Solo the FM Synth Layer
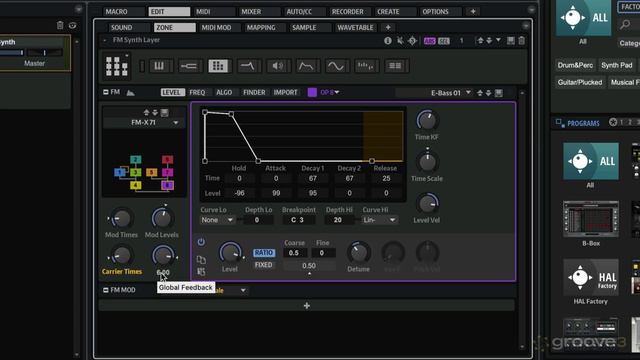This screenshot has width=640, height=360. click(x=412, y=40)
